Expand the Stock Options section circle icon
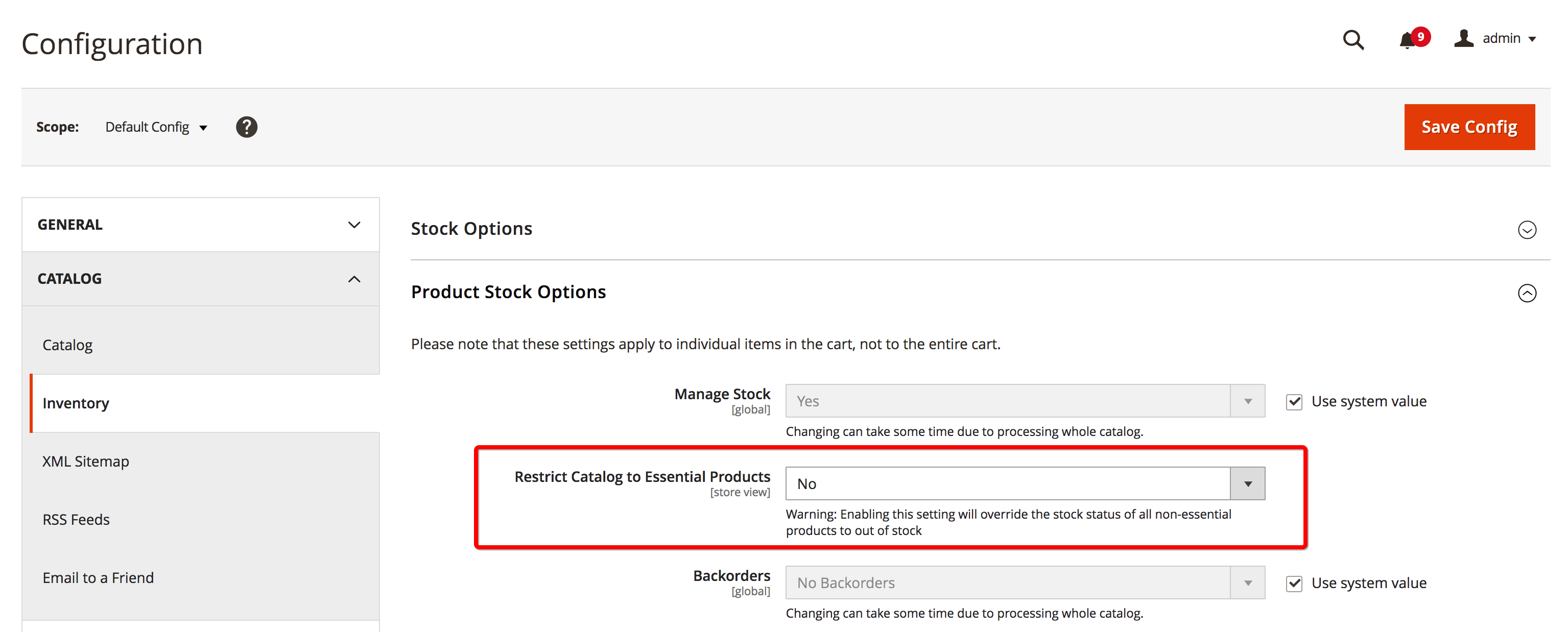 (x=1527, y=230)
